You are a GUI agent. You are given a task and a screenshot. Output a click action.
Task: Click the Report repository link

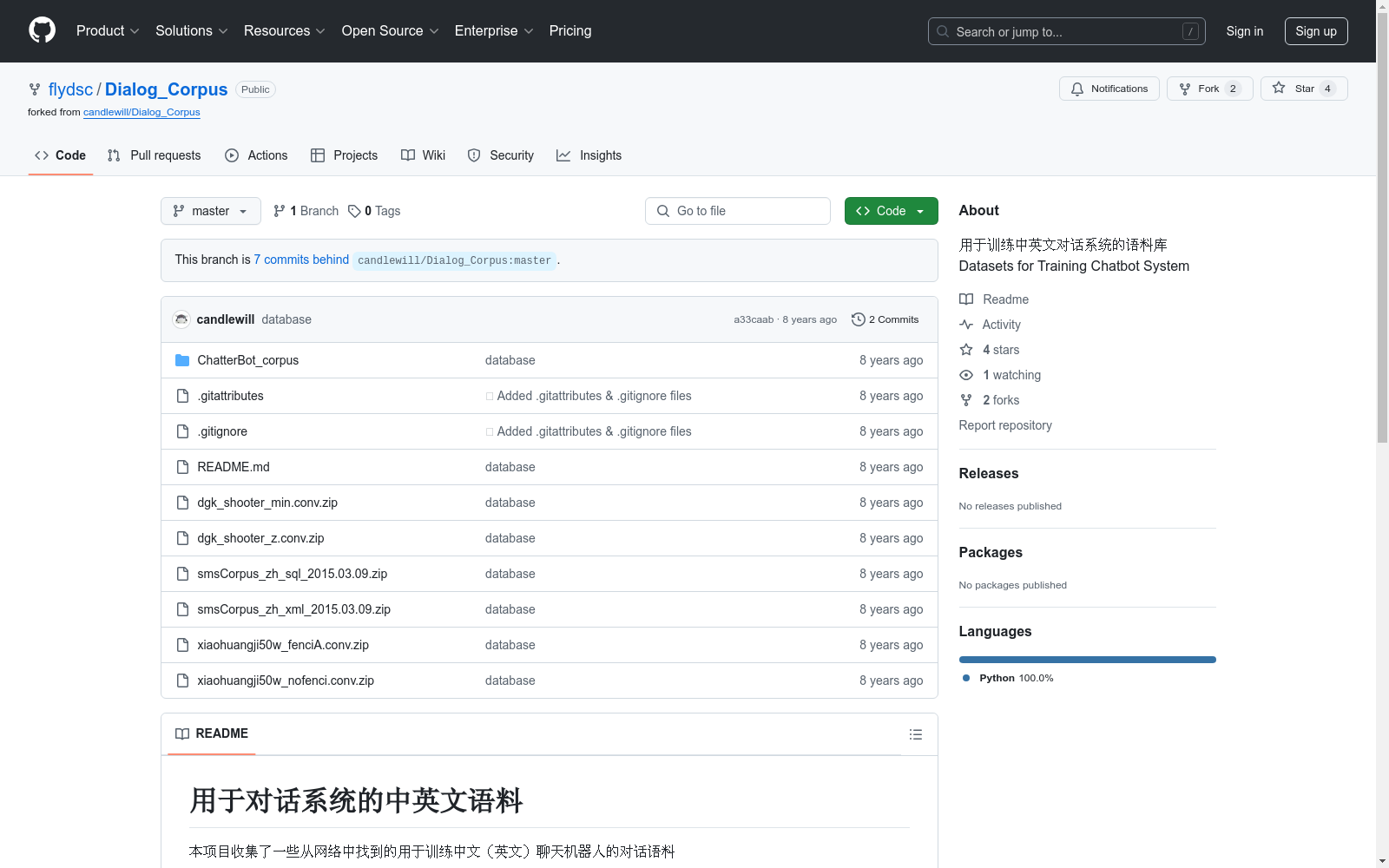click(x=1005, y=425)
